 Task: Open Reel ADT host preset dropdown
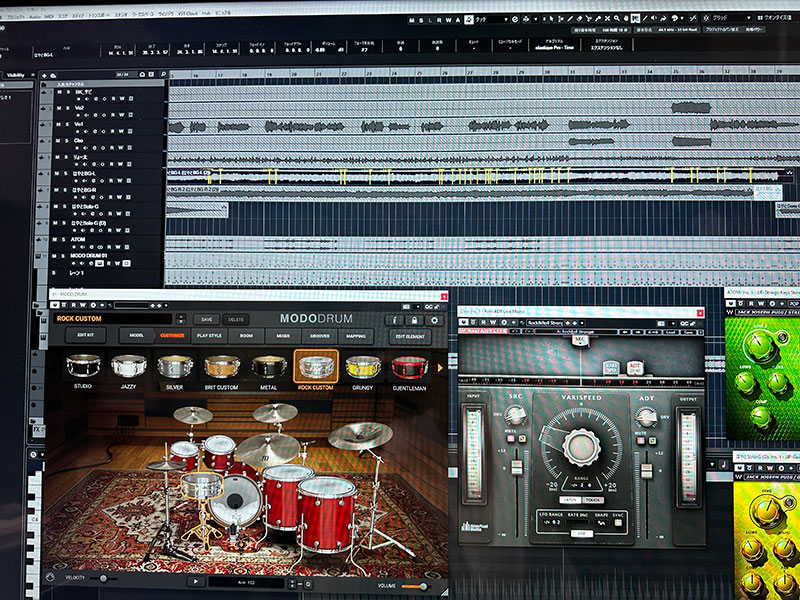point(582,323)
